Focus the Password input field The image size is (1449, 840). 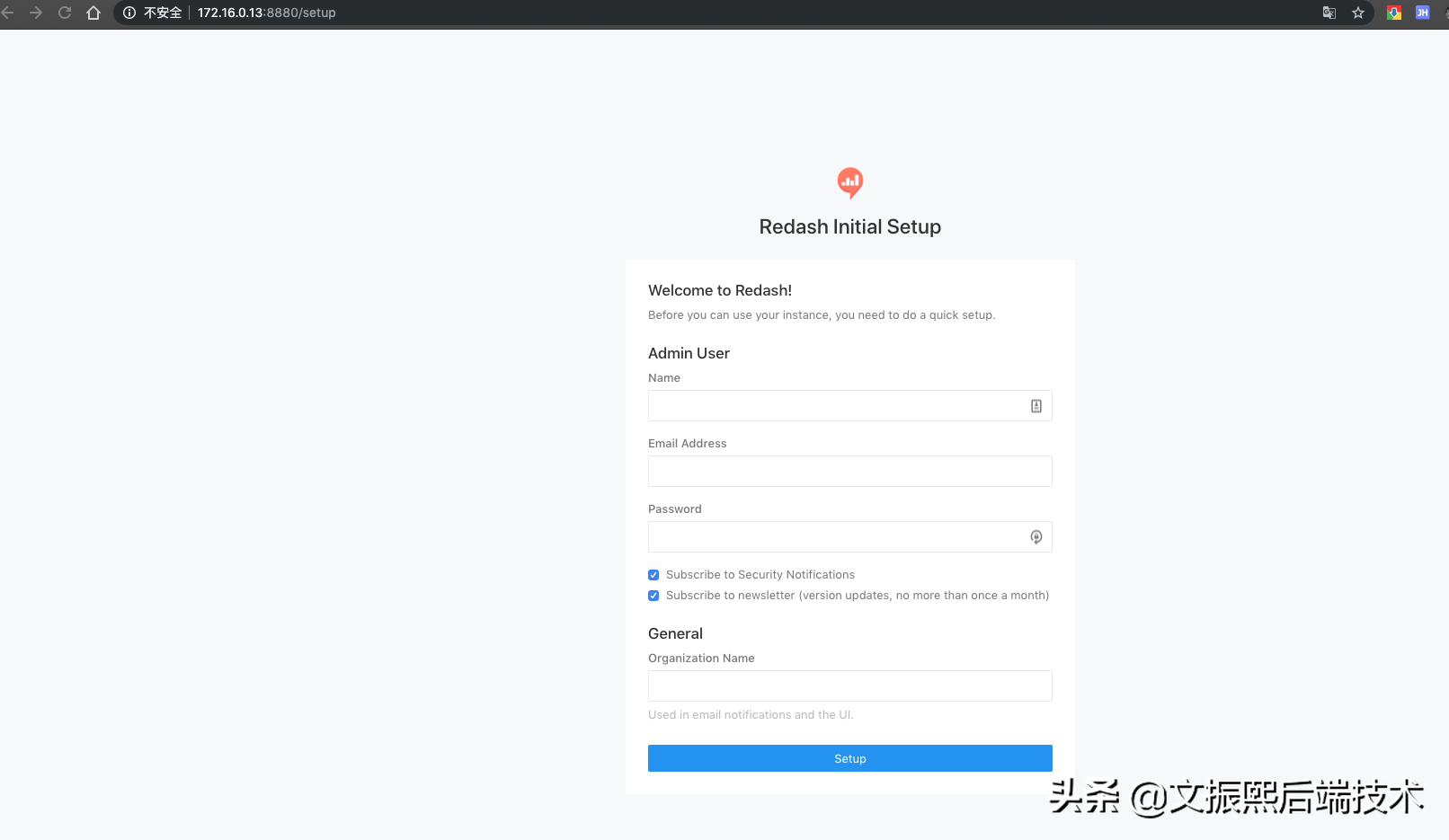850,537
